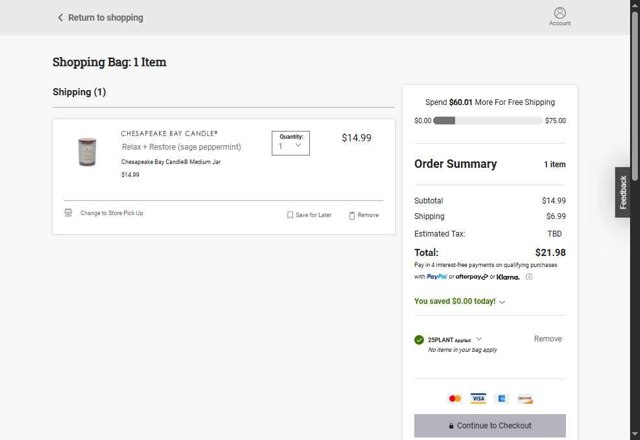Open the Quantity dropdown
The height and width of the screenshot is (440, 640).
pyautogui.click(x=291, y=143)
